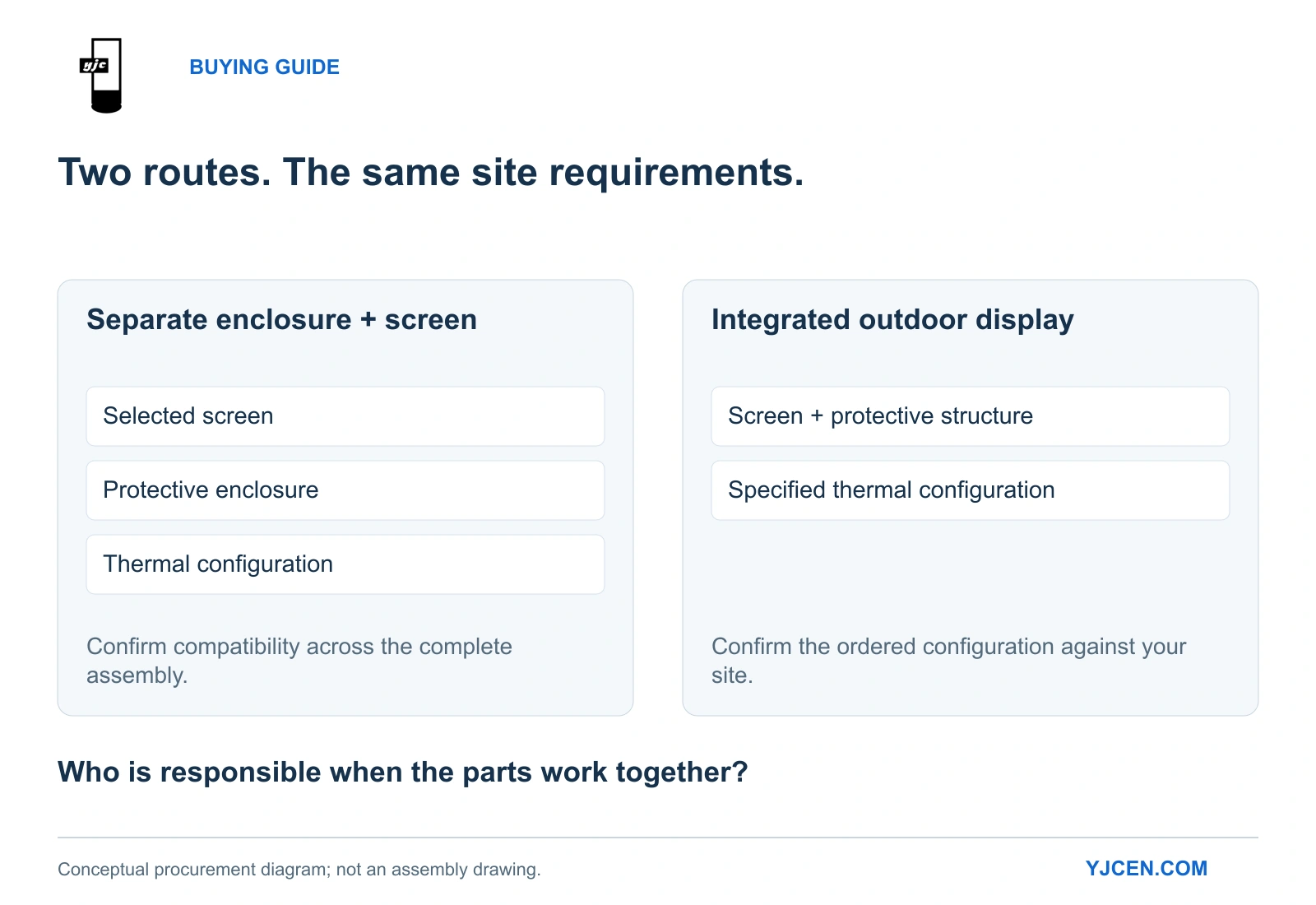Open the YJCEN.COM link
This screenshot has width=1316, height=905.
tap(1147, 869)
